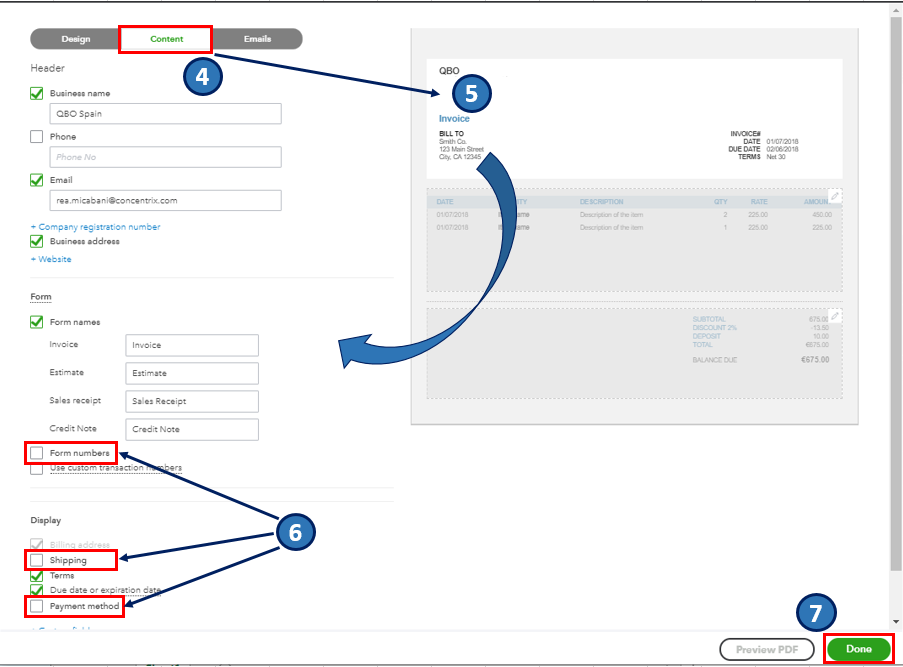Click the Business name field with QBO Spain
Image resolution: width=903 pixels, height=667 pixels.
click(166, 114)
